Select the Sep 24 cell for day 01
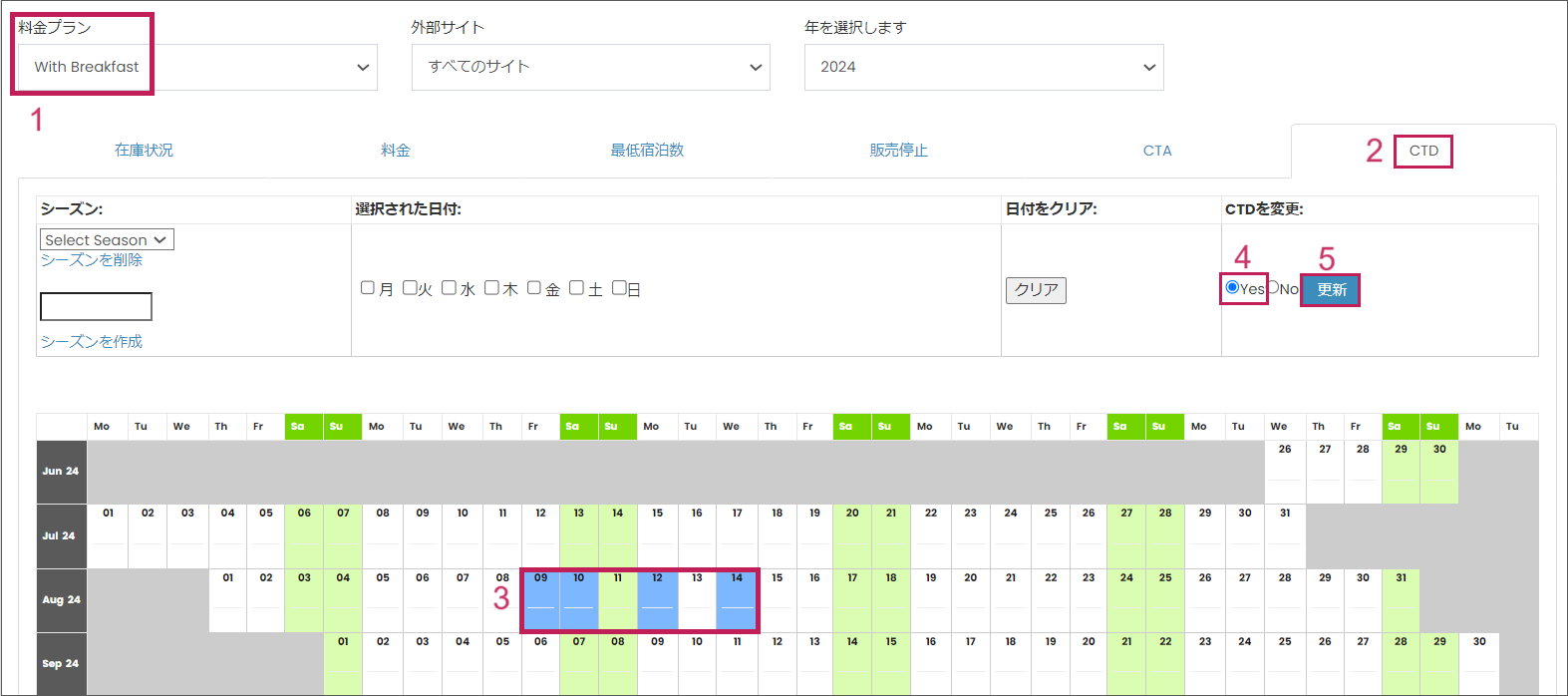 [x=343, y=664]
